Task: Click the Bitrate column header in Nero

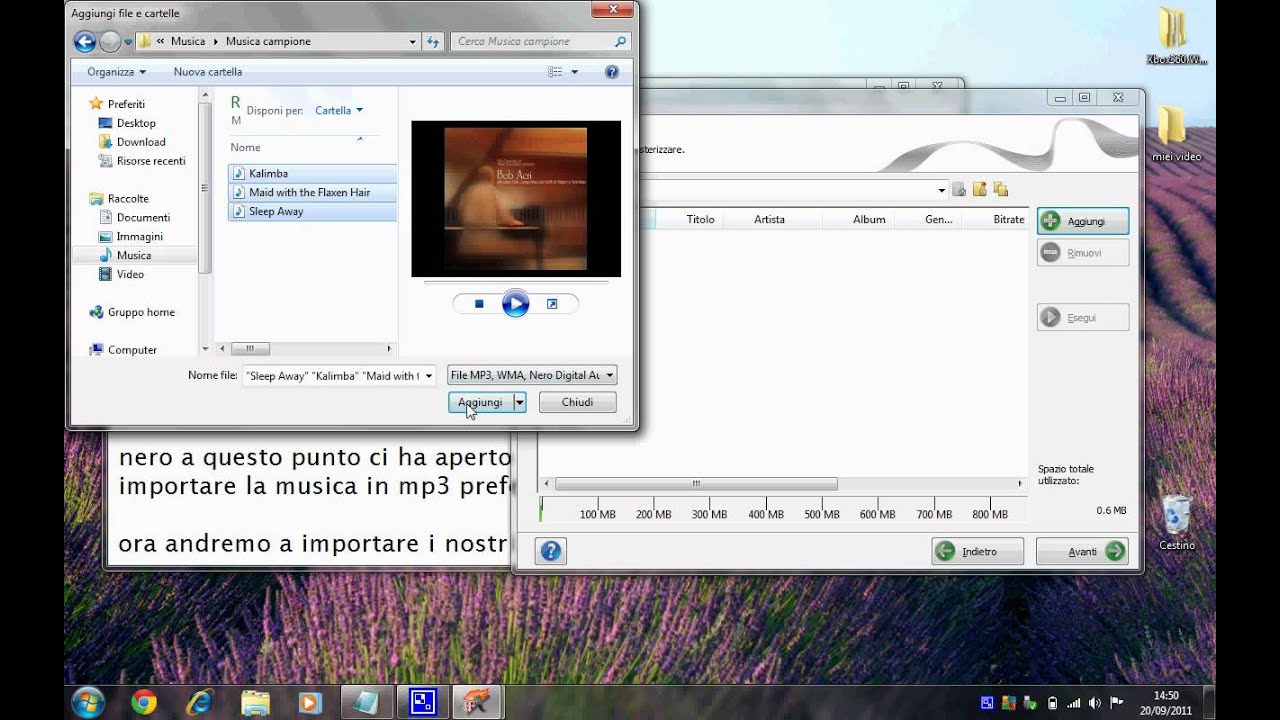Action: coord(1008,219)
